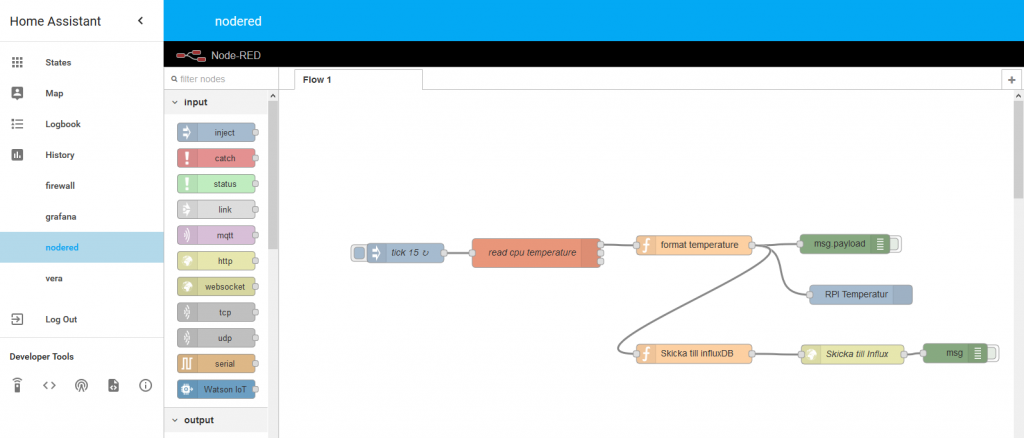1024x438 pixels.
Task: Open the broadcast tower developer tool
Action: [81, 385]
